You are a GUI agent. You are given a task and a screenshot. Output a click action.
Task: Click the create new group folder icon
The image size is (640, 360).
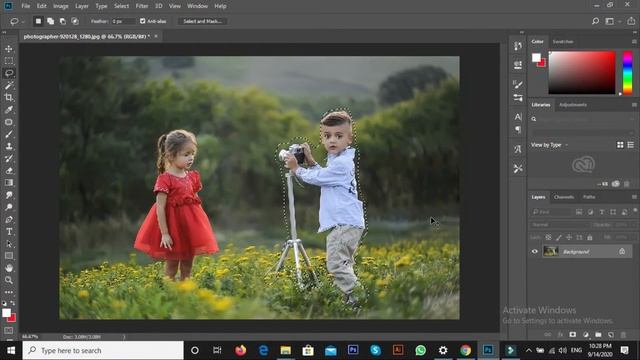coord(598,335)
